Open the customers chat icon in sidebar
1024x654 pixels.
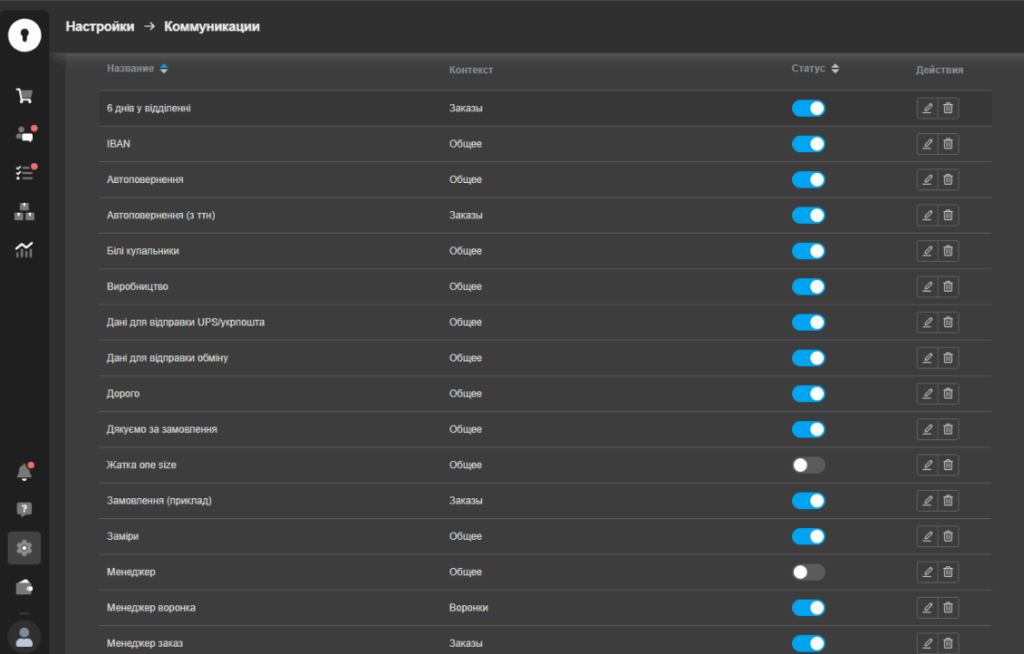[24, 134]
